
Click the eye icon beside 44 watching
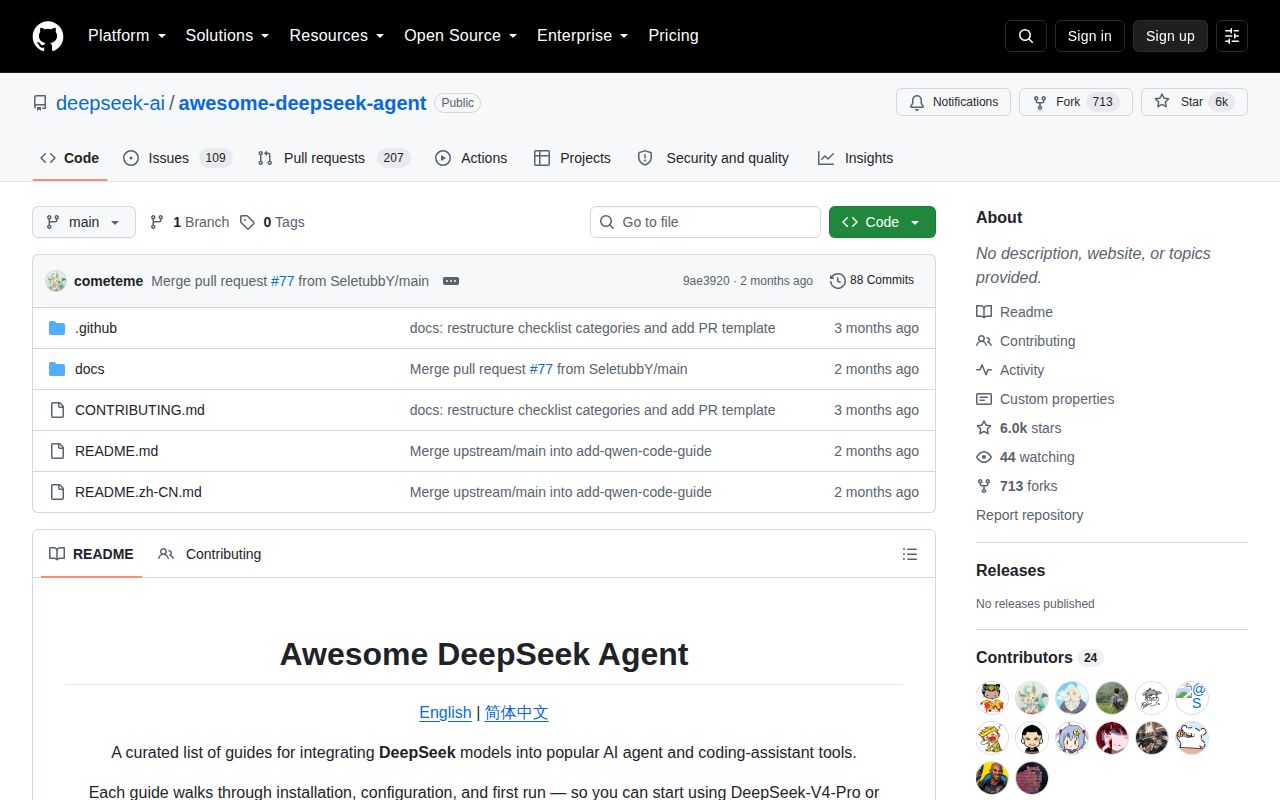(x=984, y=457)
